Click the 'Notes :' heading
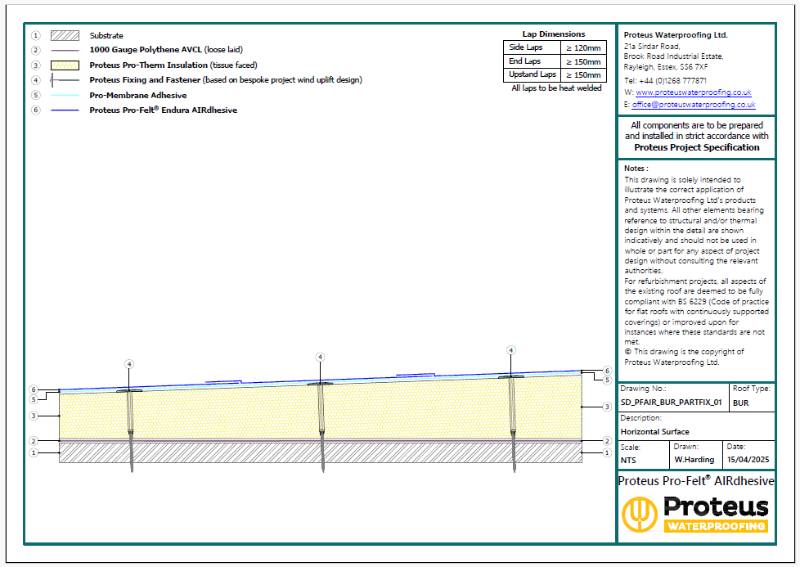The width and height of the screenshot is (800, 567). [636, 168]
